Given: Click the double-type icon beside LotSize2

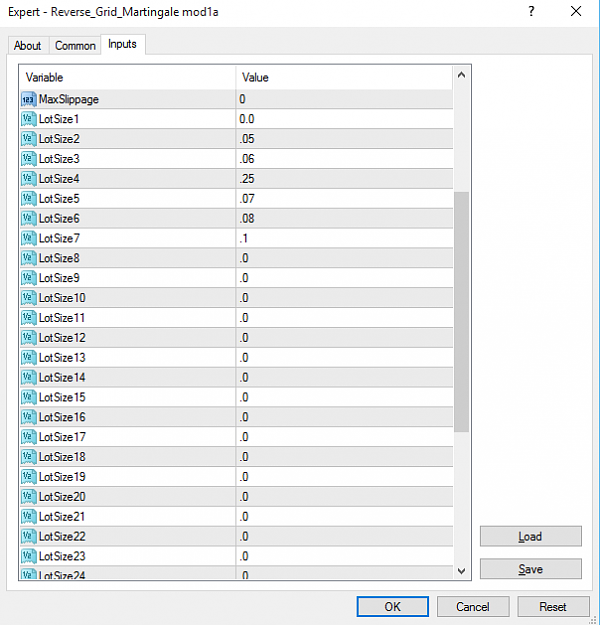Looking at the screenshot, I should pos(28,139).
